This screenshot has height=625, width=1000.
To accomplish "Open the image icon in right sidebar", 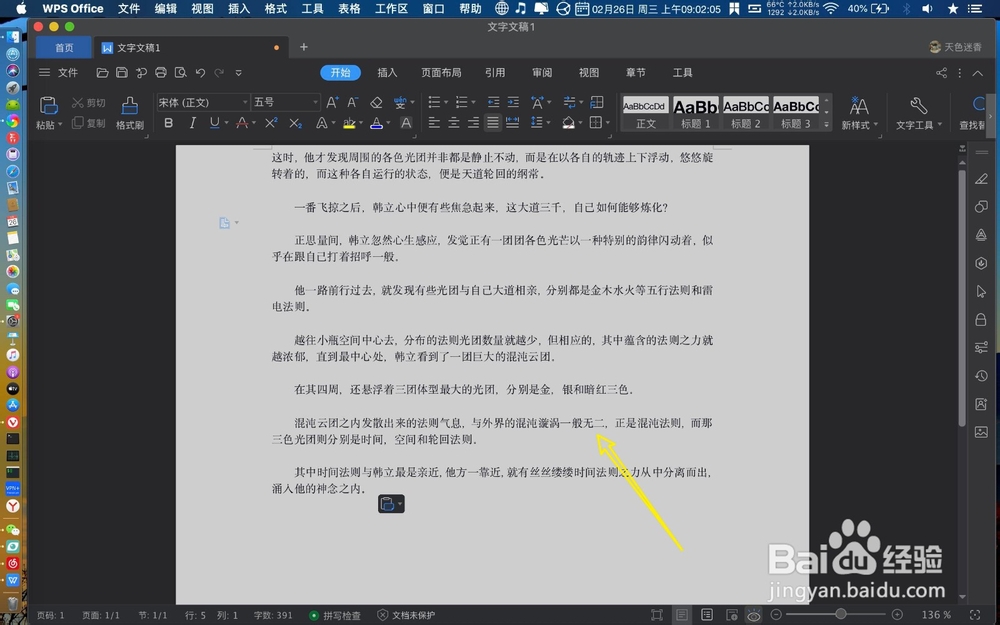I will click(x=981, y=432).
